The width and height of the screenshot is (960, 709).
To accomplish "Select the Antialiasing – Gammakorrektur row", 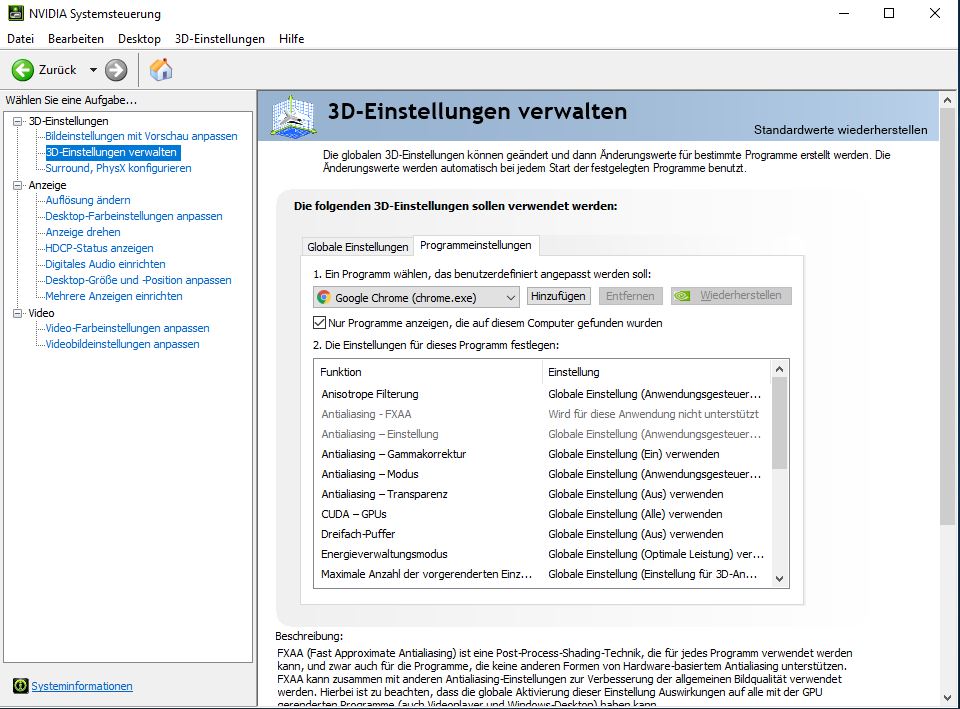I will (542, 454).
